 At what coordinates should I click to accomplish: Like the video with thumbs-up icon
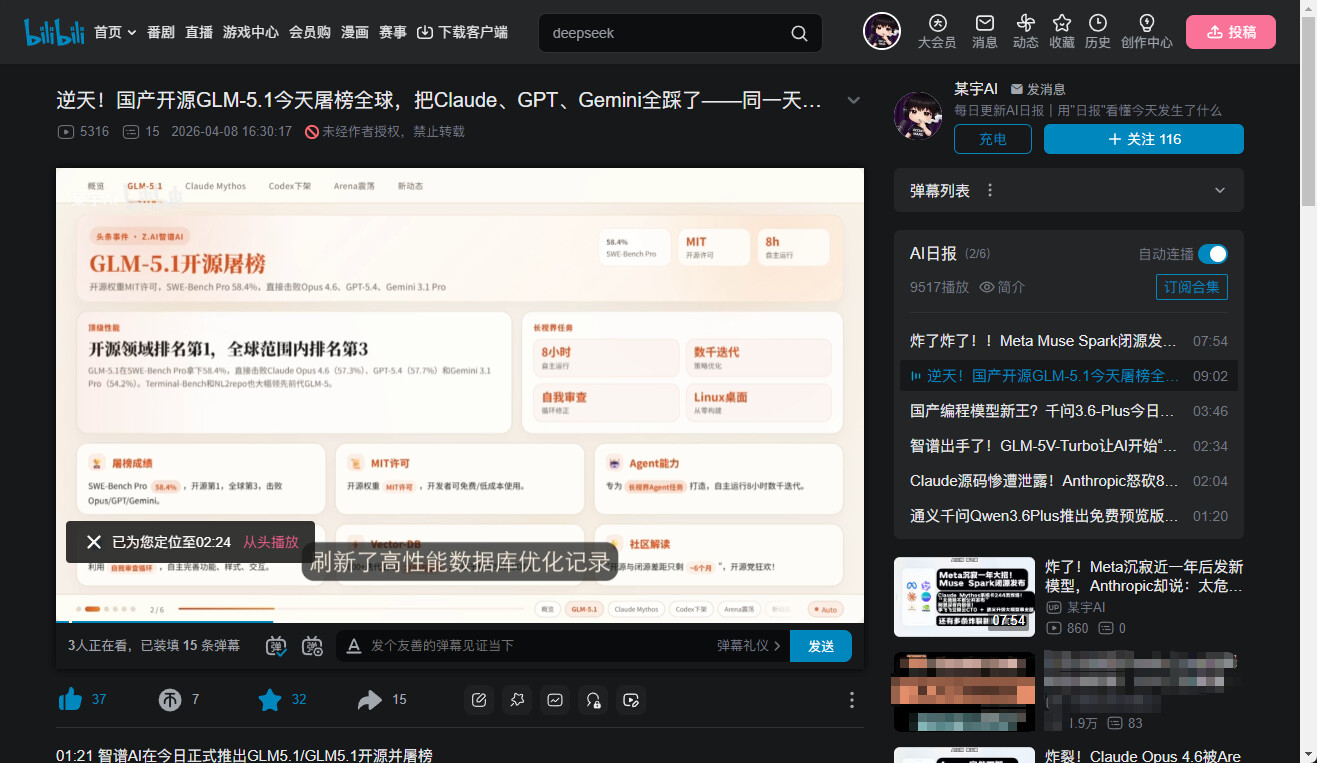coord(71,699)
